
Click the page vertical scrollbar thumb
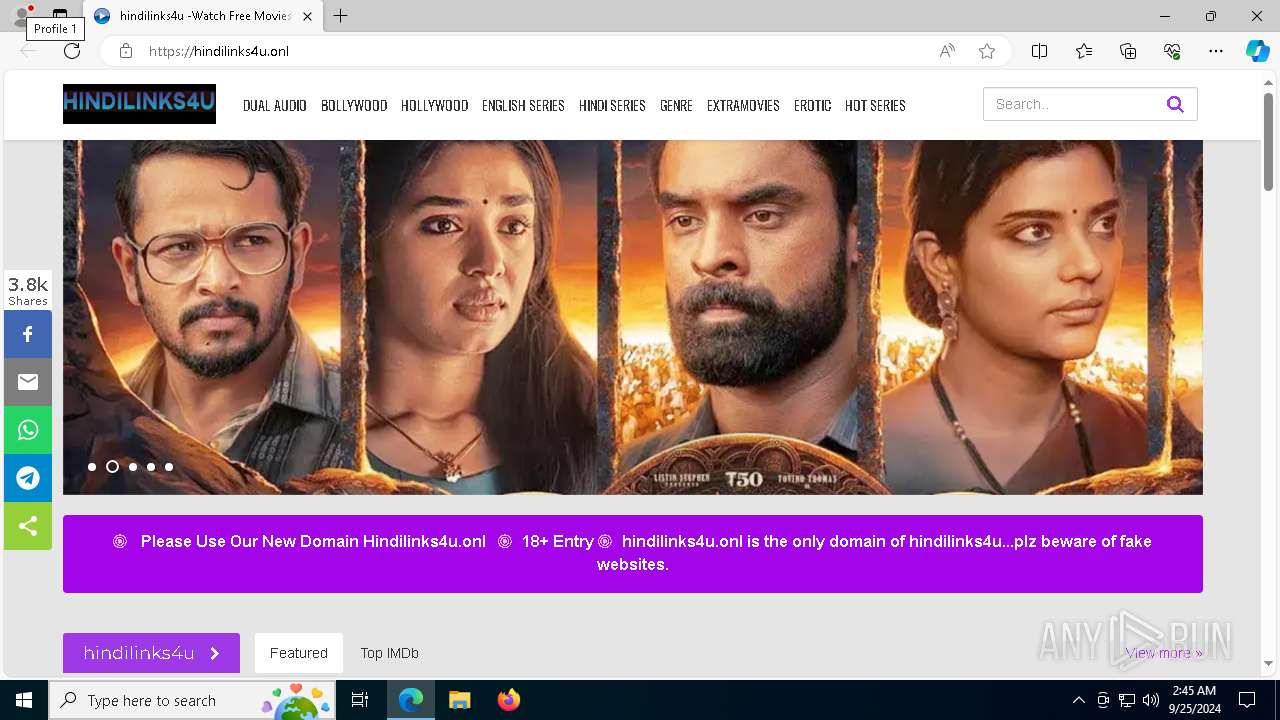point(1268,141)
